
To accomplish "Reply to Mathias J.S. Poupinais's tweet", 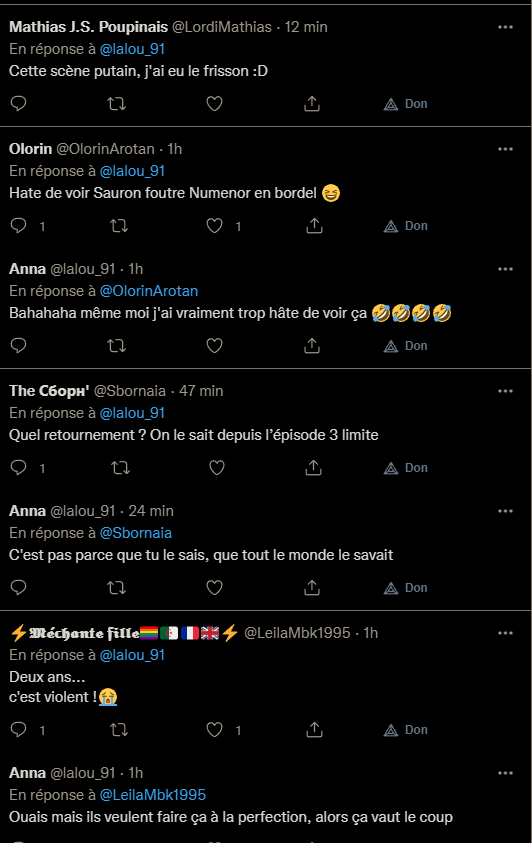I will click(18, 103).
